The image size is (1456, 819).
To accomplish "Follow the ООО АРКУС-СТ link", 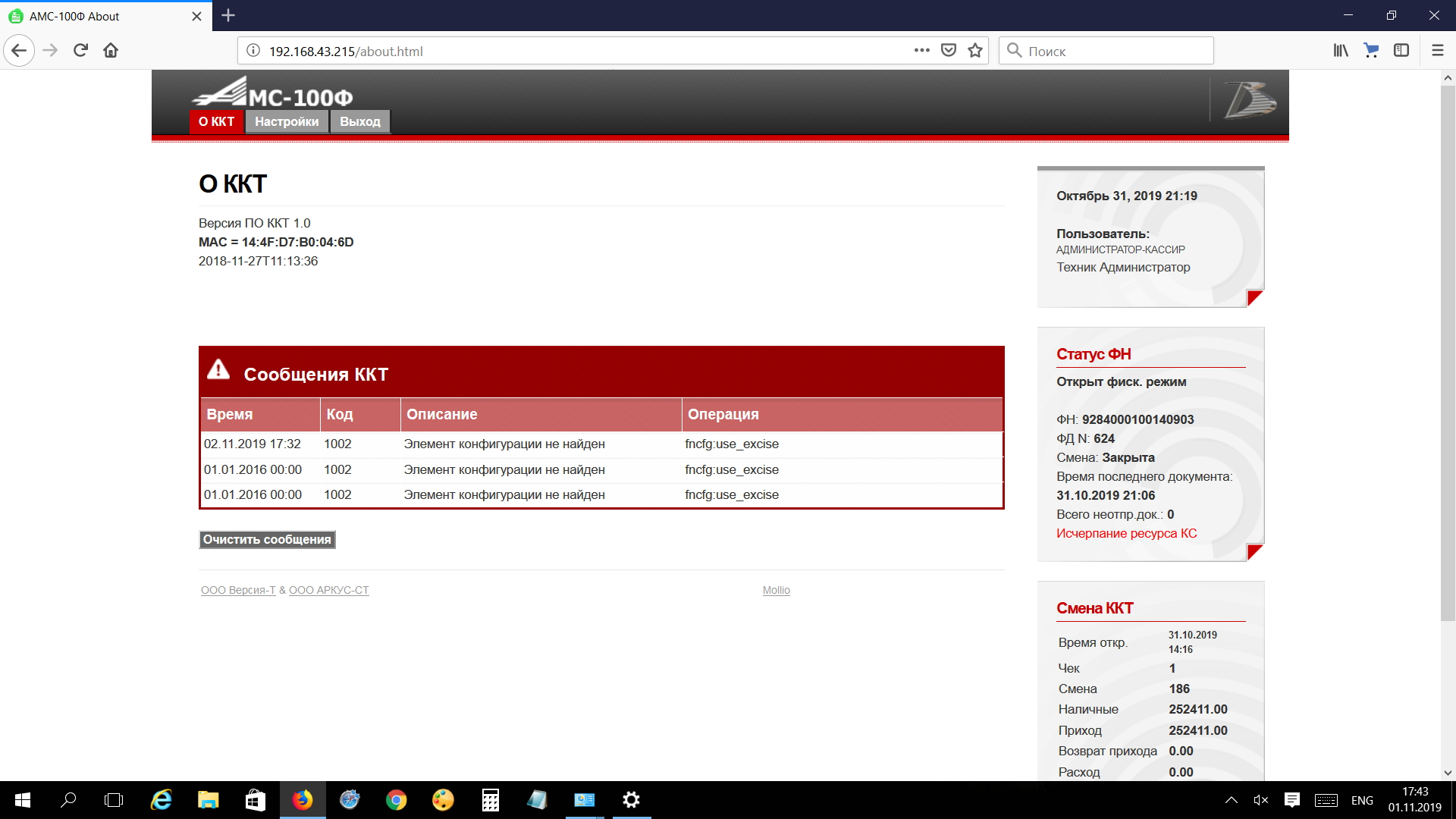I will 328,590.
